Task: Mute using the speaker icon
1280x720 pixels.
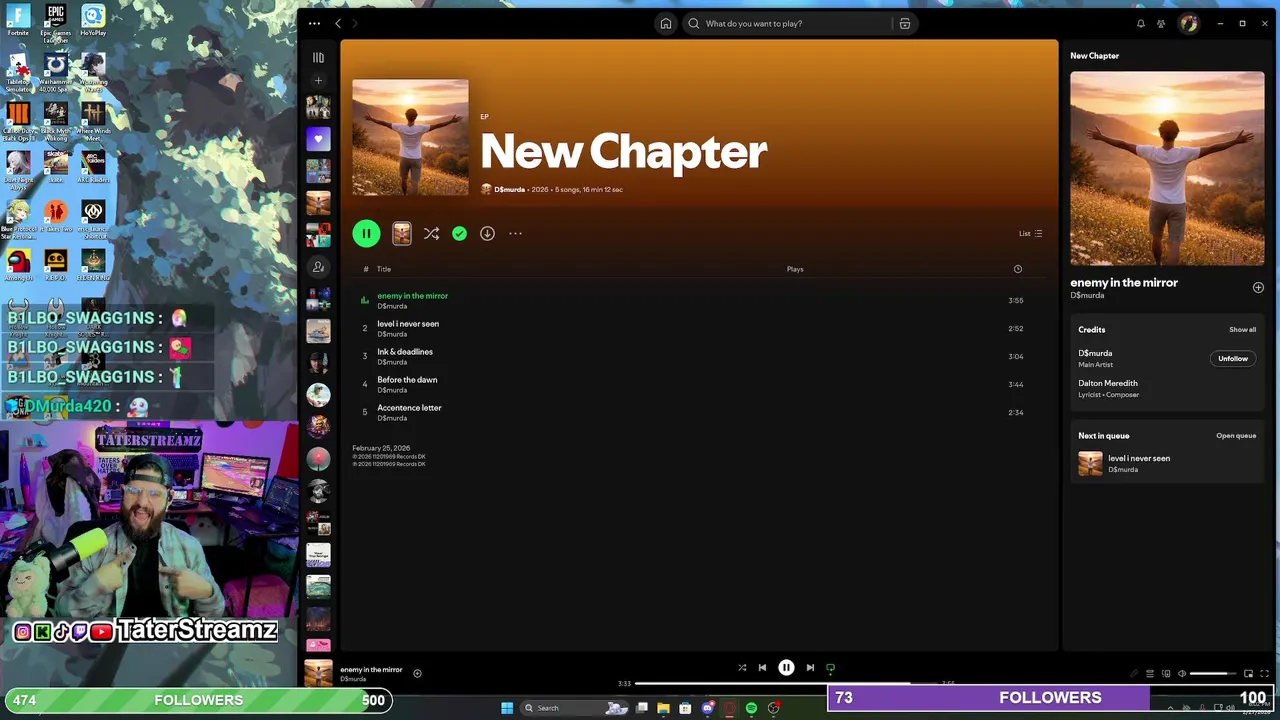Action: pos(1181,674)
